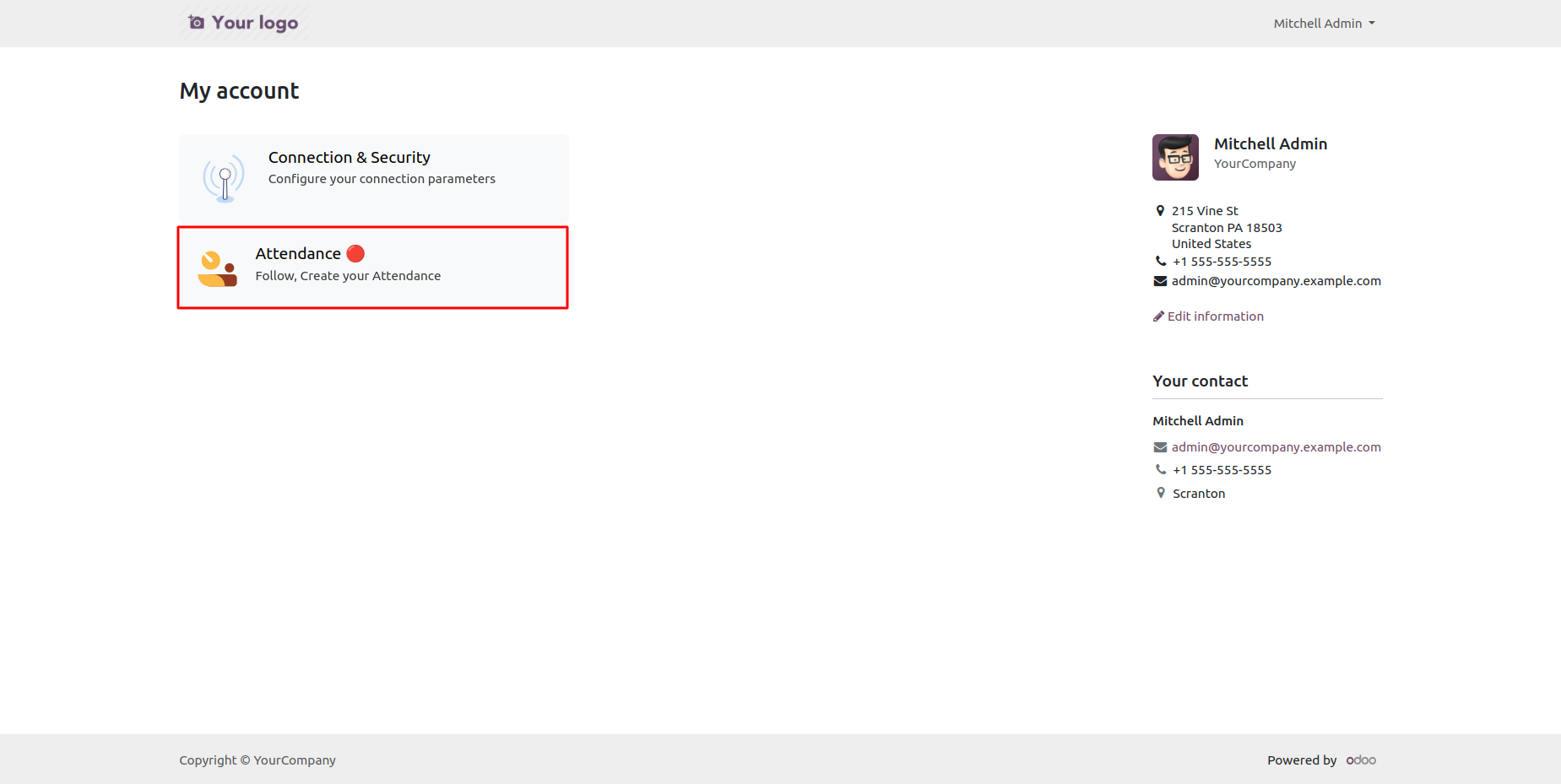Click the Odoo logo in footer
This screenshot has height=784, width=1561.
1361,760
